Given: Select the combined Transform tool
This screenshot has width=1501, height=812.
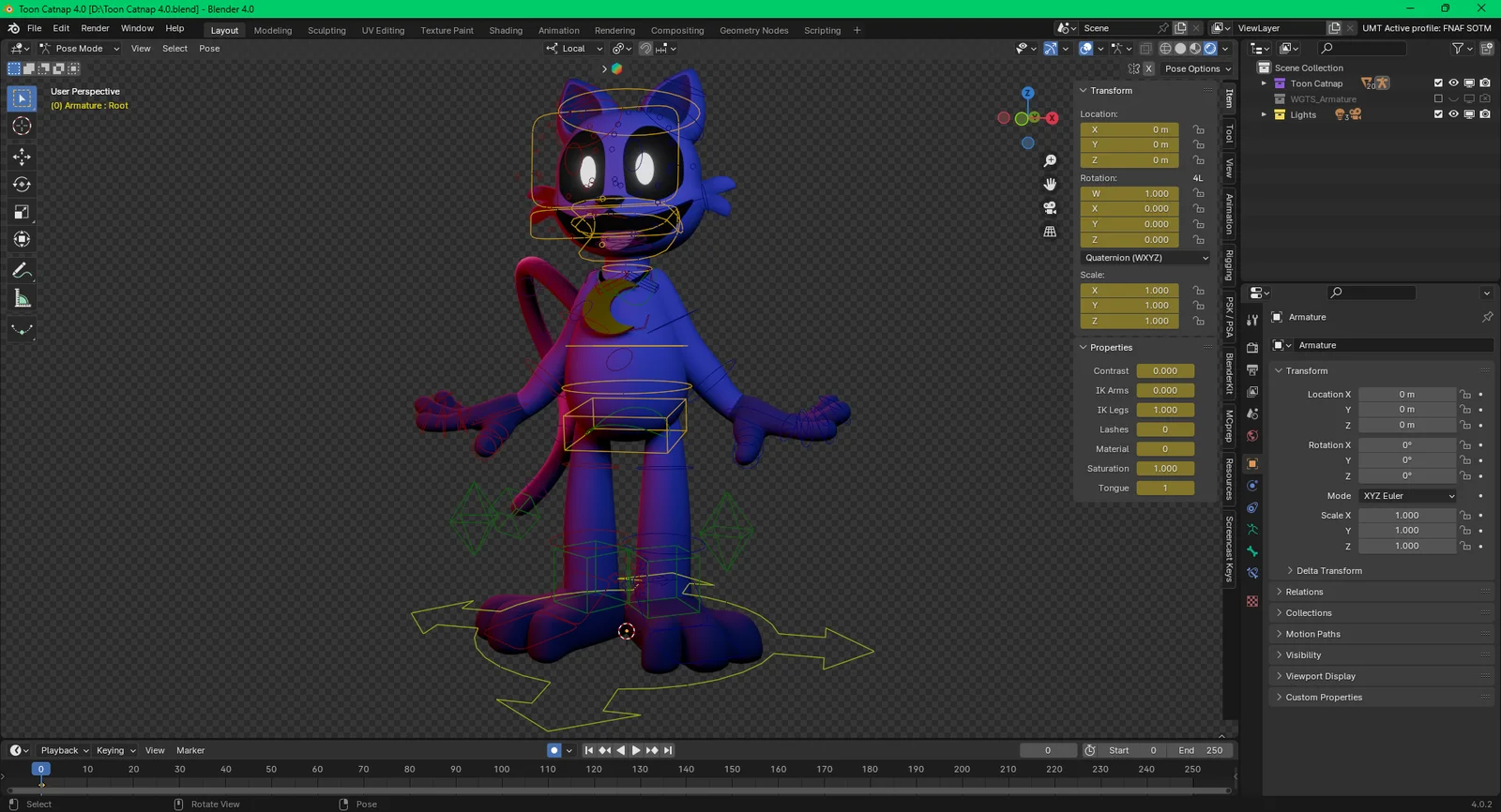Looking at the screenshot, I should click(22, 240).
